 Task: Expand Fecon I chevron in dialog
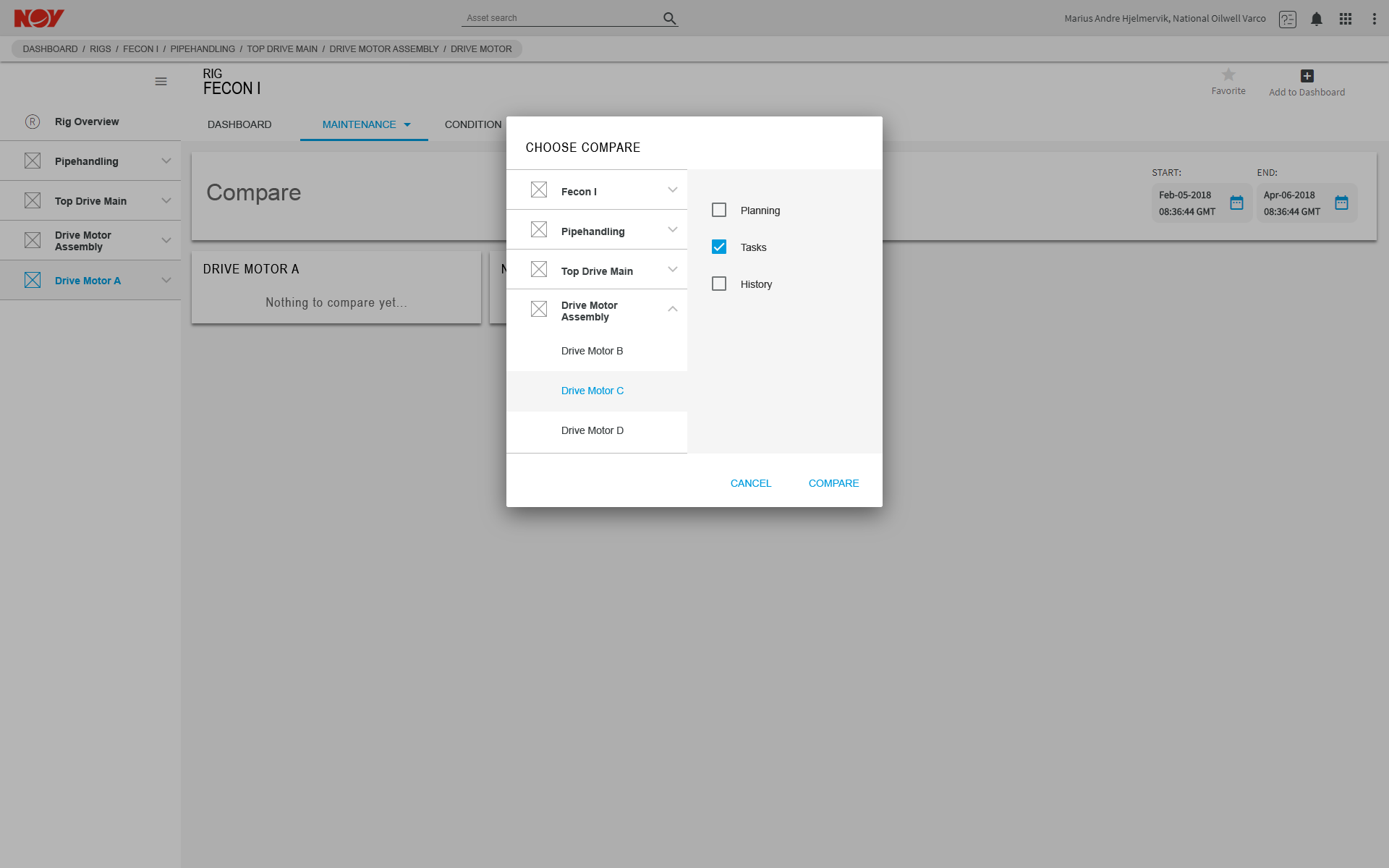pyautogui.click(x=673, y=190)
